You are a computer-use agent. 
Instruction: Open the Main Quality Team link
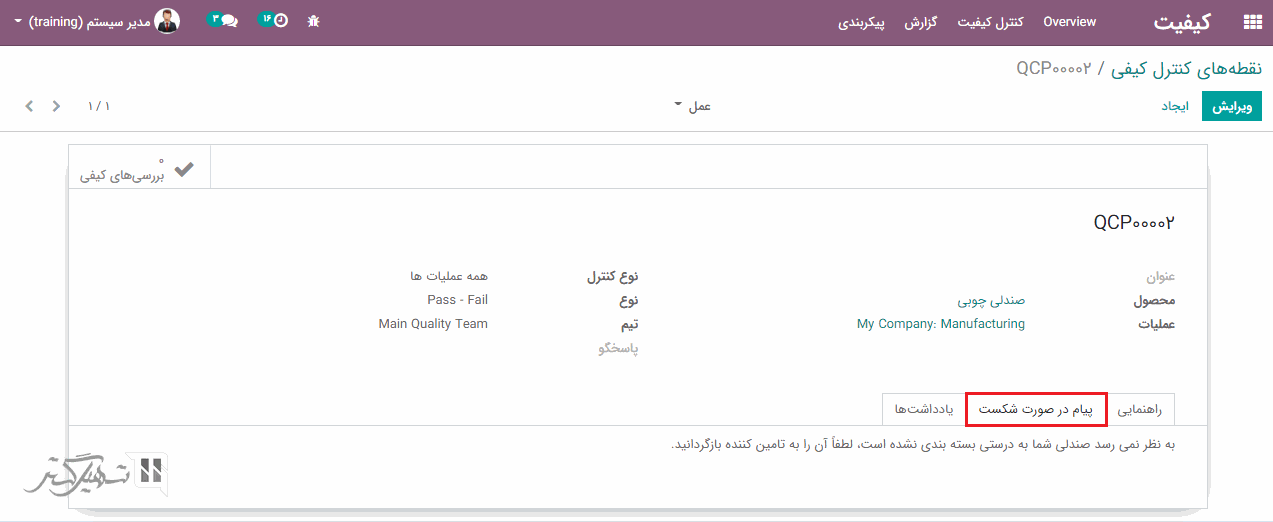pyautogui.click(x=433, y=324)
